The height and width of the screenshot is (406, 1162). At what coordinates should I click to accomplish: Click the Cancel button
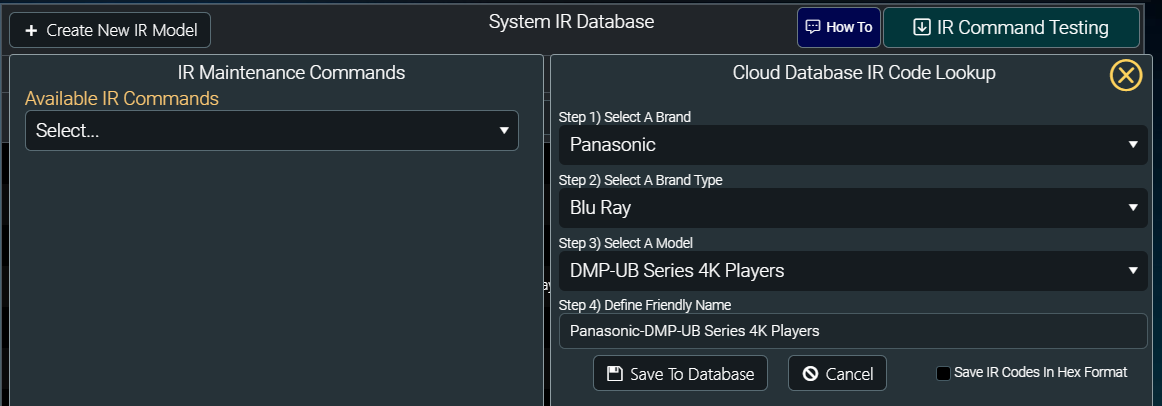[837, 373]
